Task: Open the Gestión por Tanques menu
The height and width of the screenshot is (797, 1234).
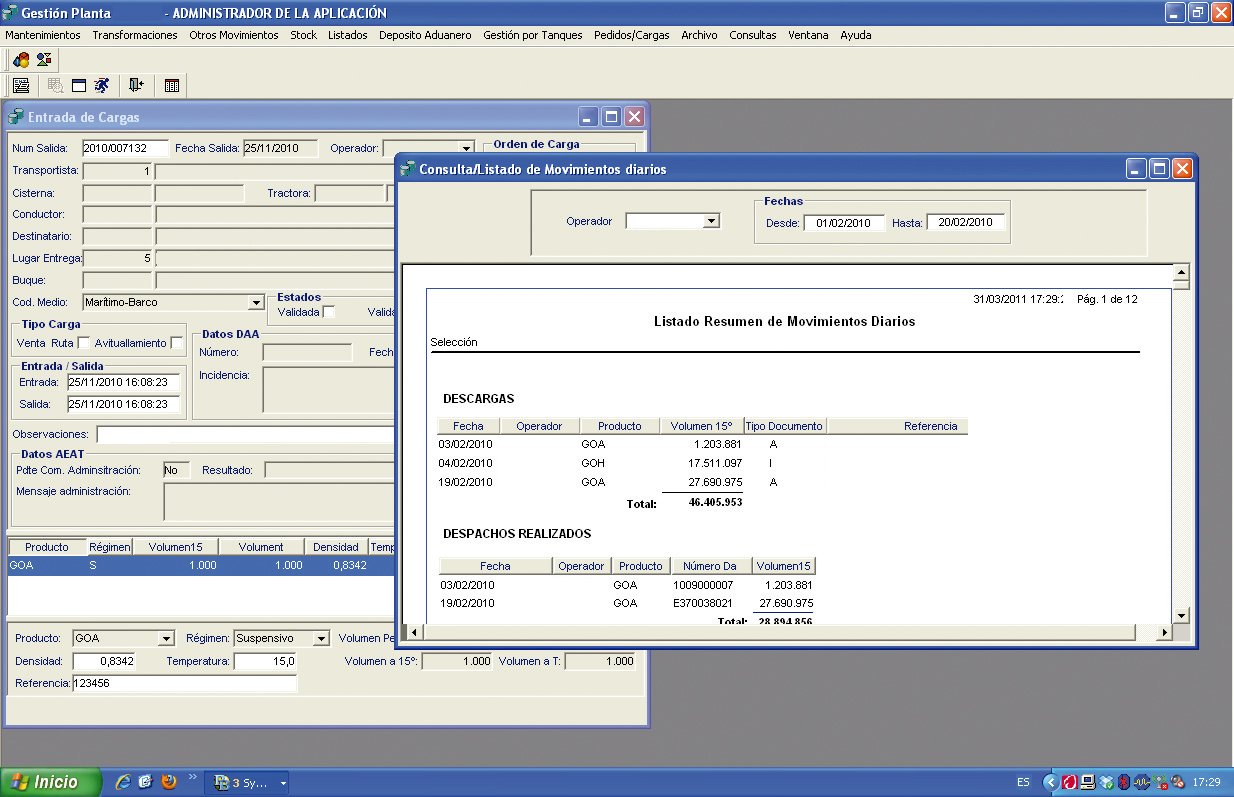Action: click(x=532, y=35)
